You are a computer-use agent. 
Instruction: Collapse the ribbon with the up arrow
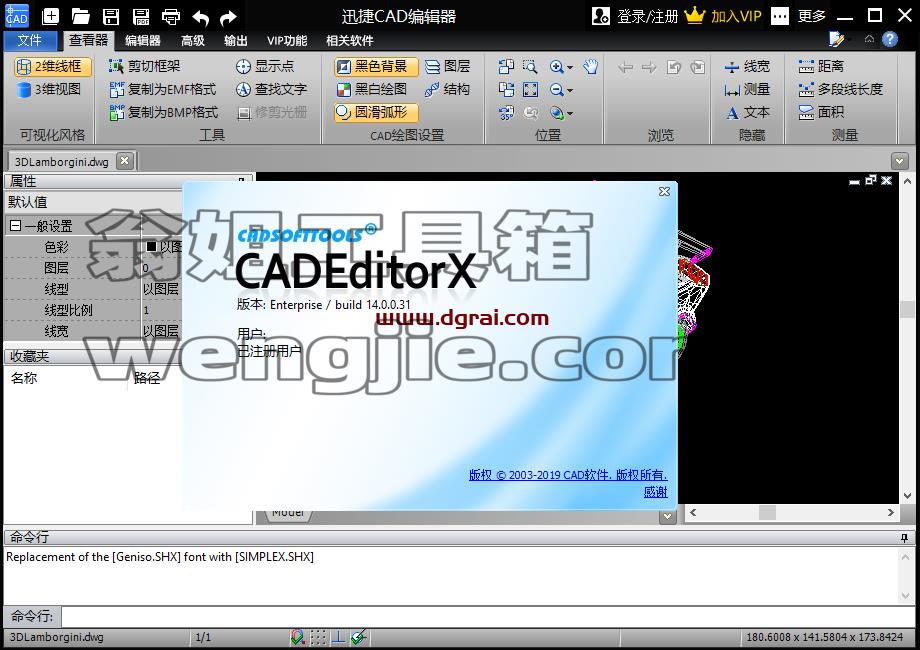(x=869, y=39)
